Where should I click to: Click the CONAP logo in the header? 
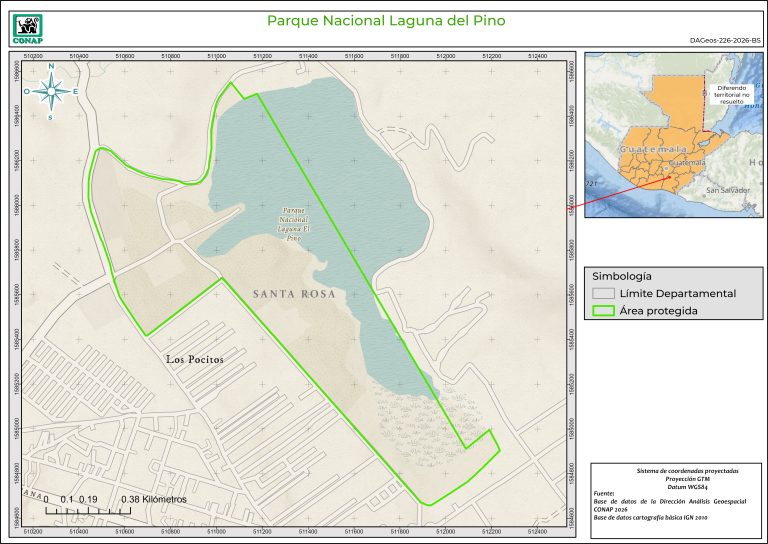[x=27, y=27]
